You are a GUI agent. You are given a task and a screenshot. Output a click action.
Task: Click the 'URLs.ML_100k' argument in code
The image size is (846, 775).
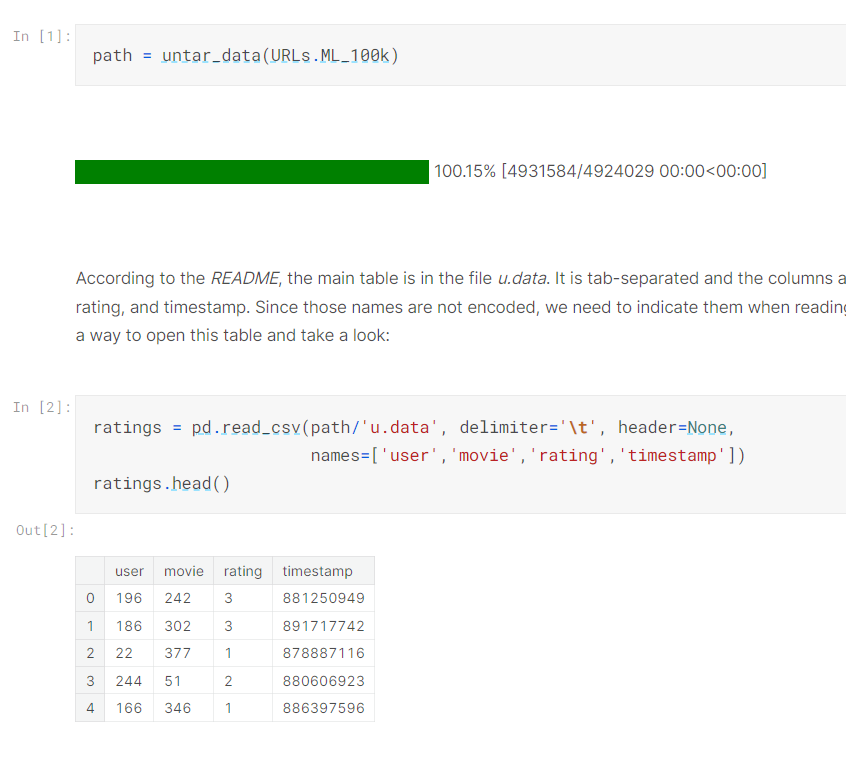(330, 56)
